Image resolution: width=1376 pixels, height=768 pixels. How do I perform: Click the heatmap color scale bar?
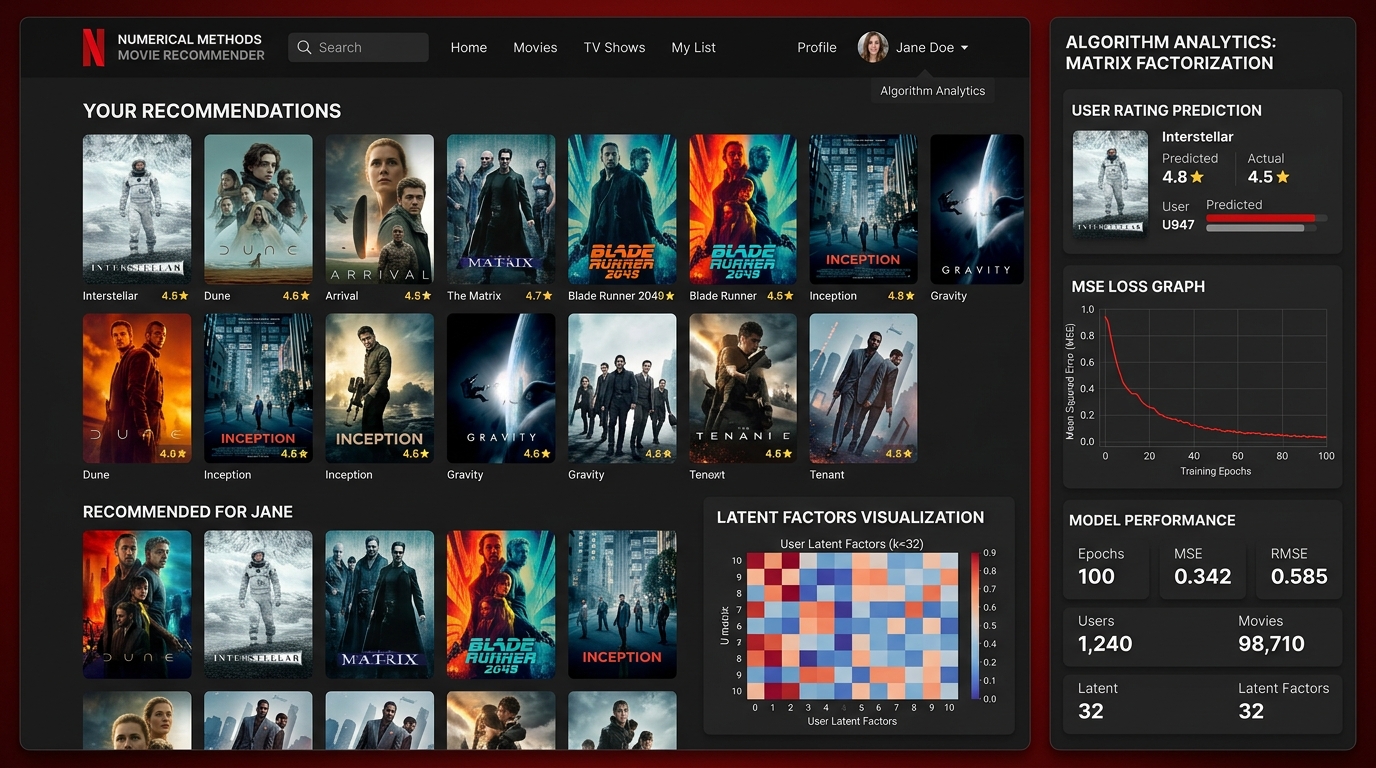[975, 625]
